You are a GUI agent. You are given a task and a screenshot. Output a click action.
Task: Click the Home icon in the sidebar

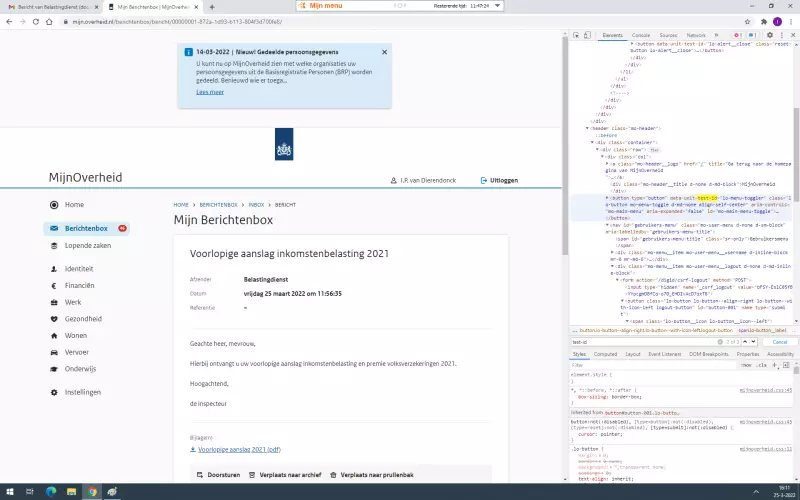click(53, 204)
